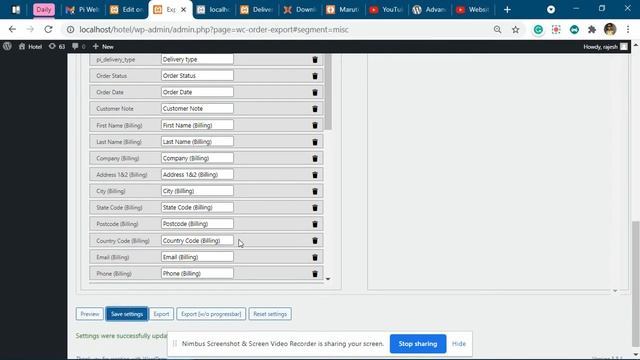This screenshot has width=640, height=360.
Task: Trash the Order Date field row
Action: pyautogui.click(x=315, y=92)
